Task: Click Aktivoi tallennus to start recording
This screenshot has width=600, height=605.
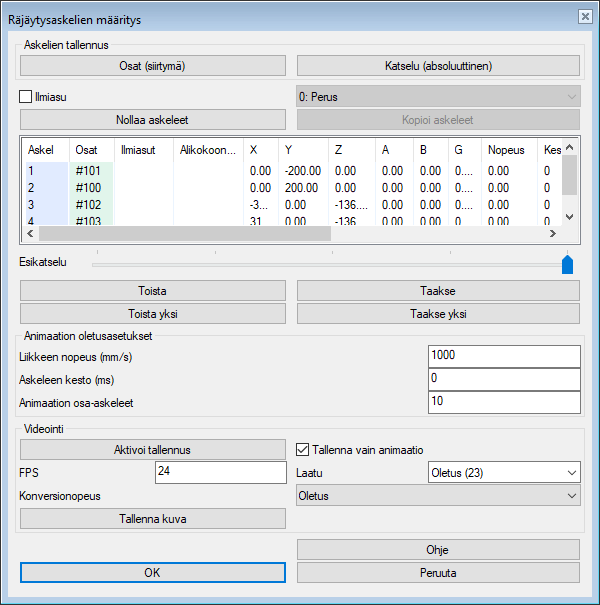Action: [x=153, y=449]
